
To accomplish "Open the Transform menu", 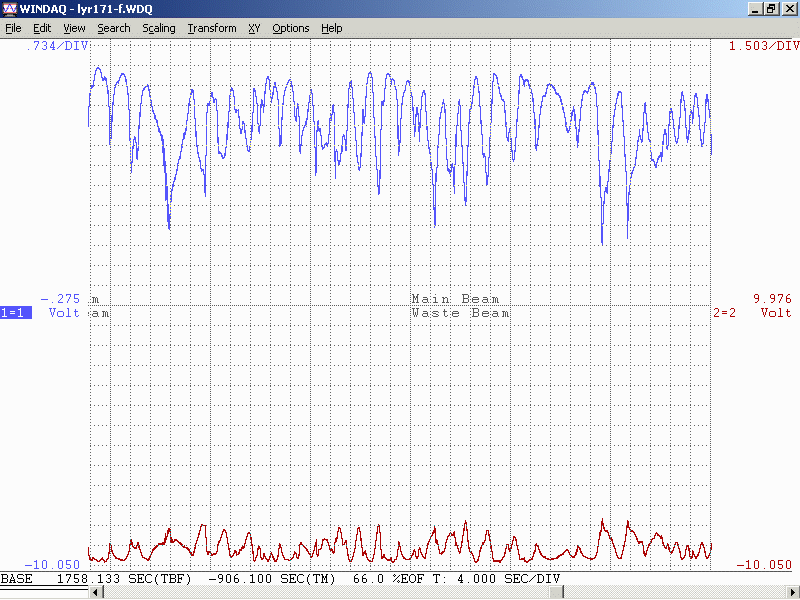I will click(x=211, y=28).
